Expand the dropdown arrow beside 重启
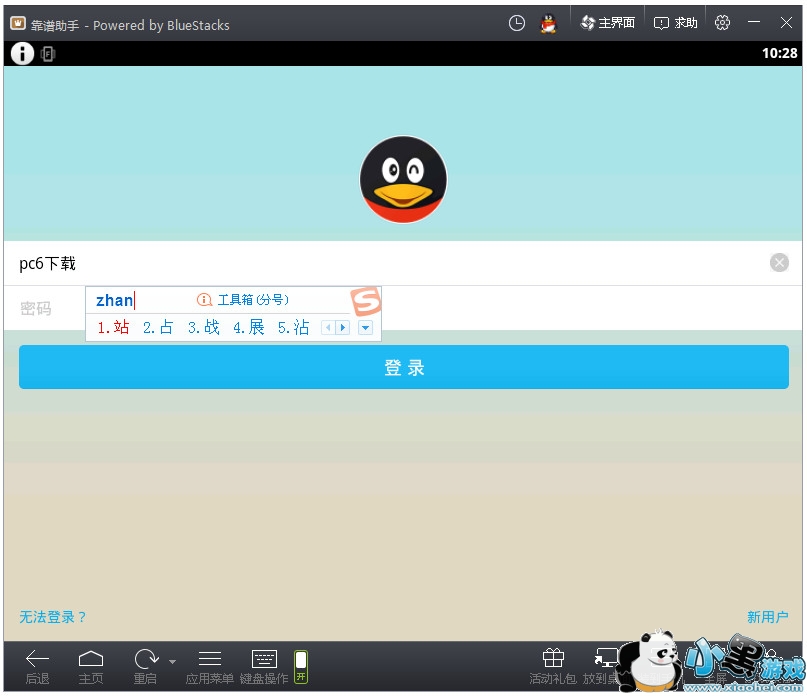 click(x=172, y=662)
